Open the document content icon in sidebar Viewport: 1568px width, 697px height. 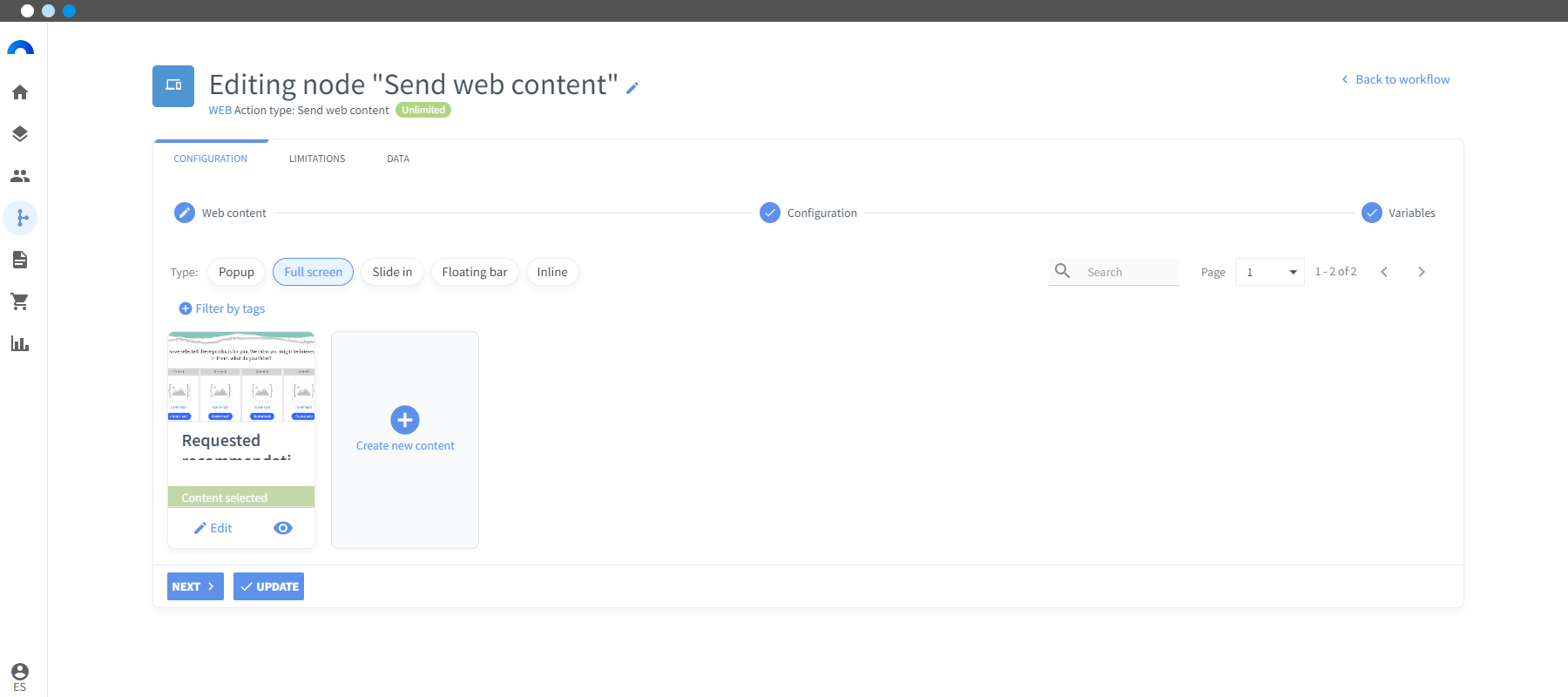tap(20, 260)
